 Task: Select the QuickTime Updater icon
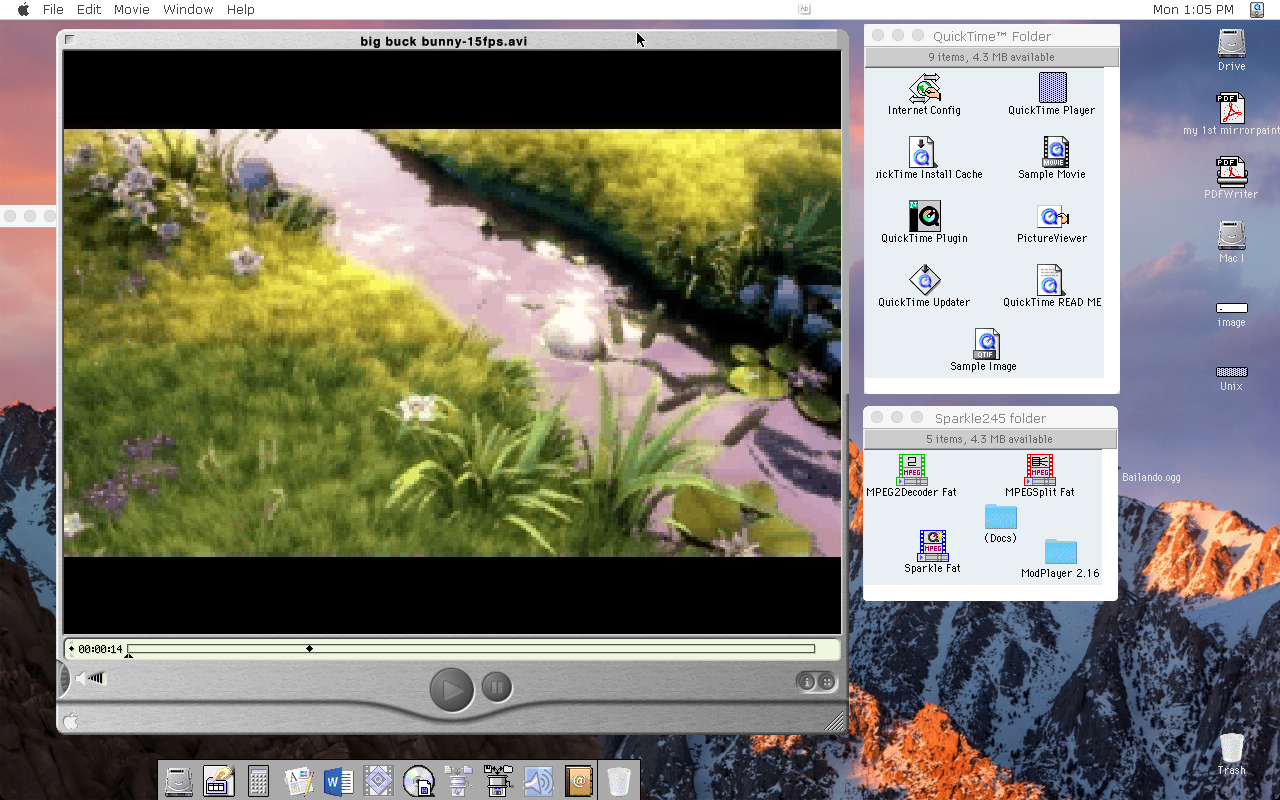[x=925, y=280]
